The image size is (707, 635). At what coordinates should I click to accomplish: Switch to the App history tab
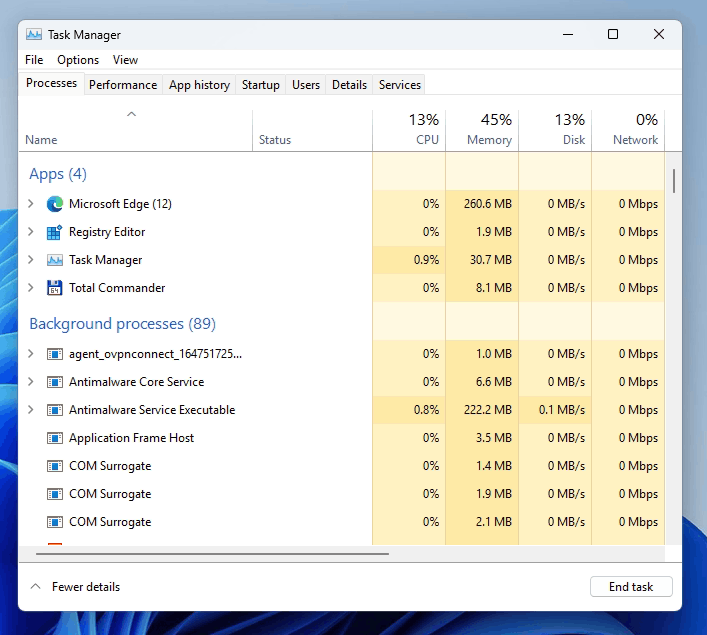pyautogui.click(x=199, y=85)
